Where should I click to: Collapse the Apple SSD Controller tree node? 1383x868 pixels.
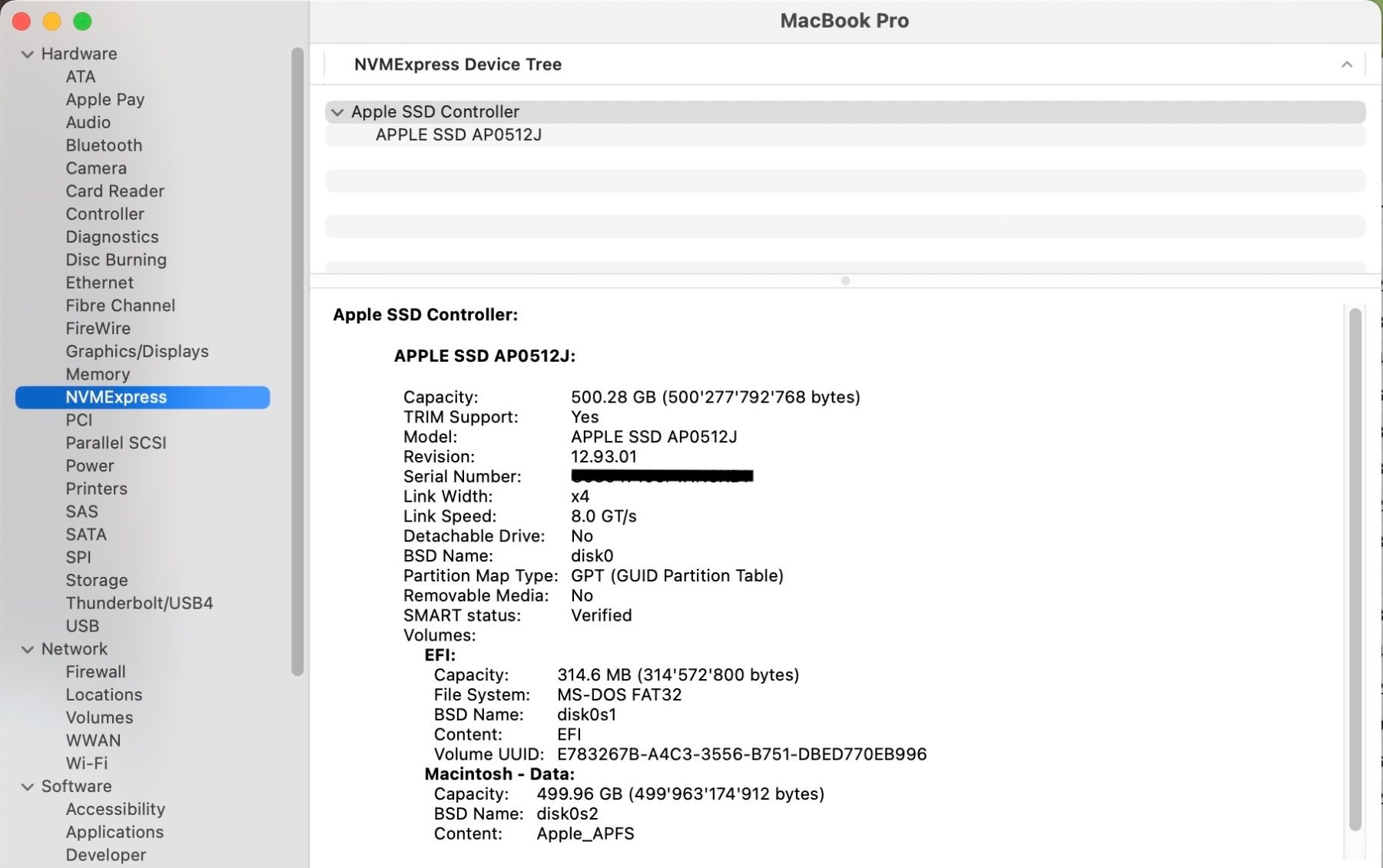tap(337, 112)
